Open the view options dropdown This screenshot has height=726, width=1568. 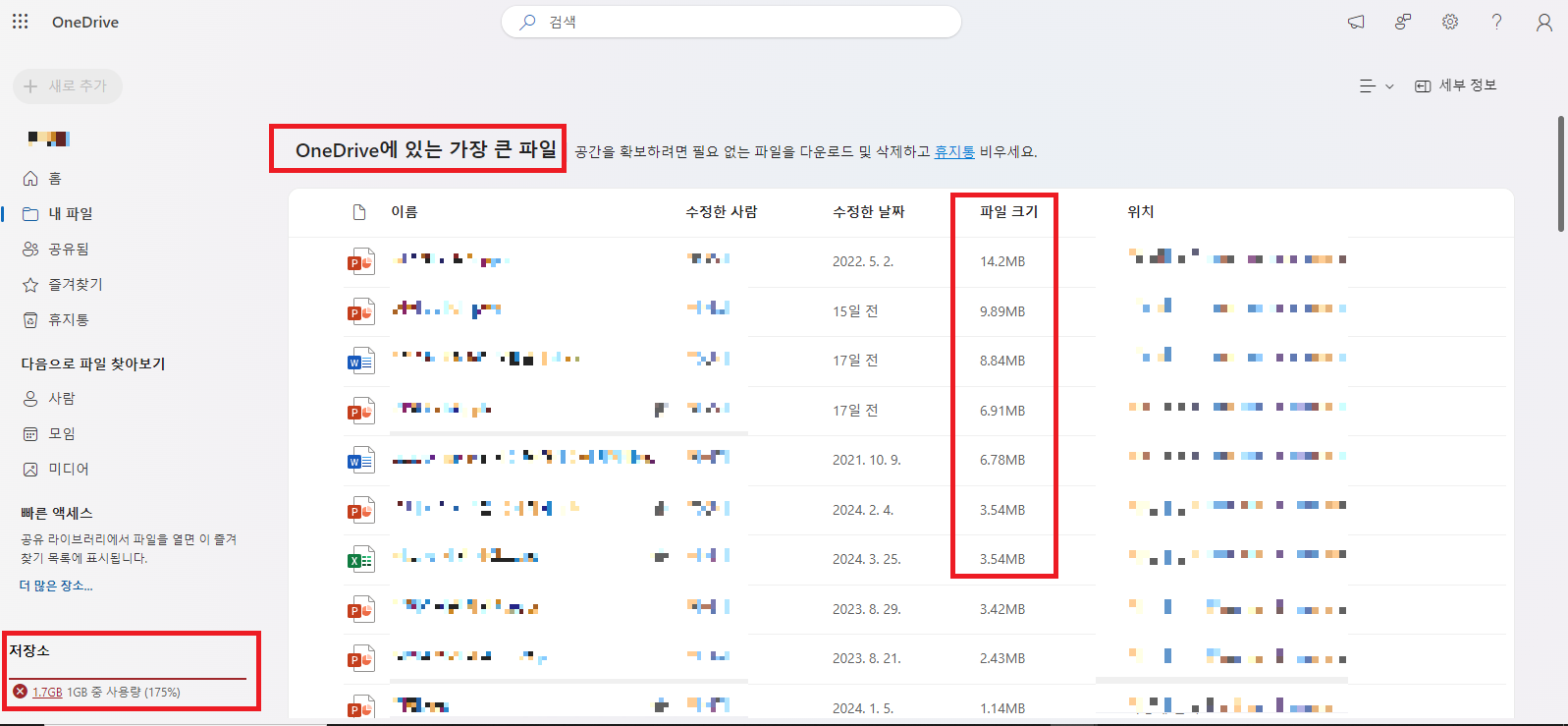(x=1377, y=86)
